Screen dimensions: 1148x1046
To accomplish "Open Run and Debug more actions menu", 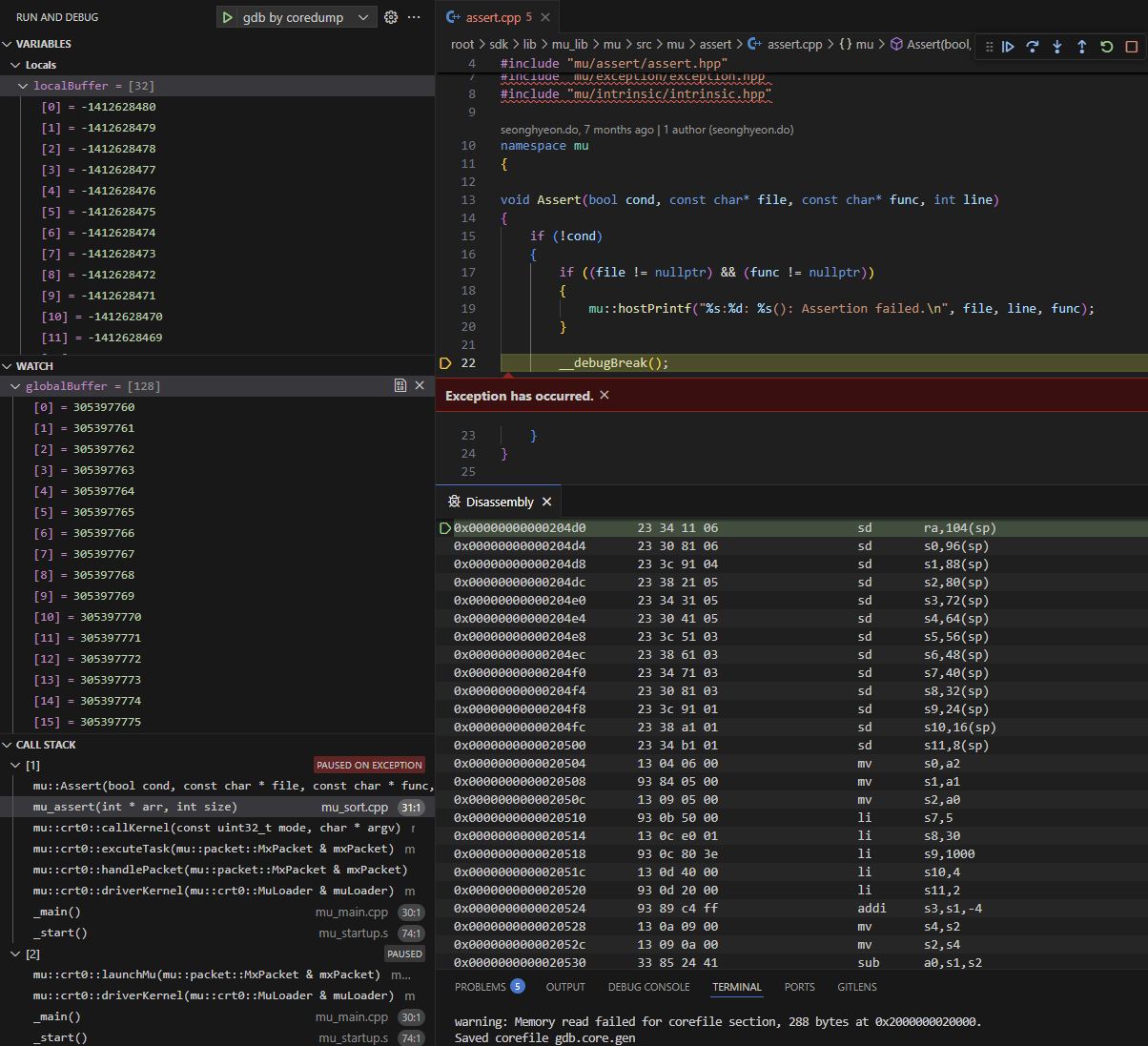I will (414, 17).
